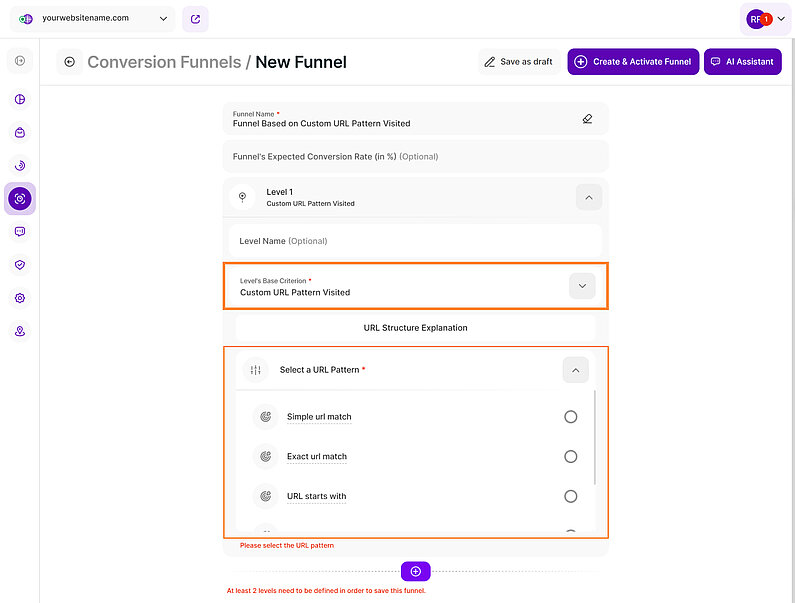The image size is (795, 603).
Task: Open the pie chart dashboard icon in sidebar
Action: pyautogui.click(x=20, y=99)
